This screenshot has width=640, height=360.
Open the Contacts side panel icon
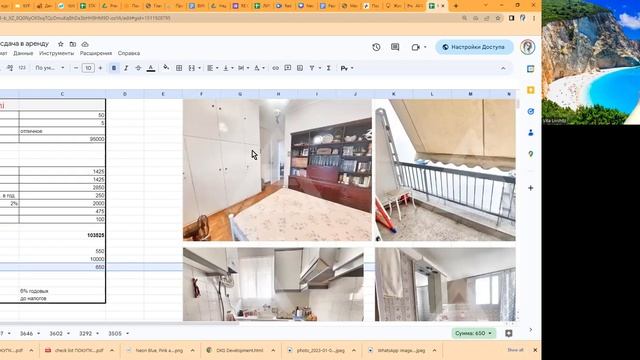(531, 133)
